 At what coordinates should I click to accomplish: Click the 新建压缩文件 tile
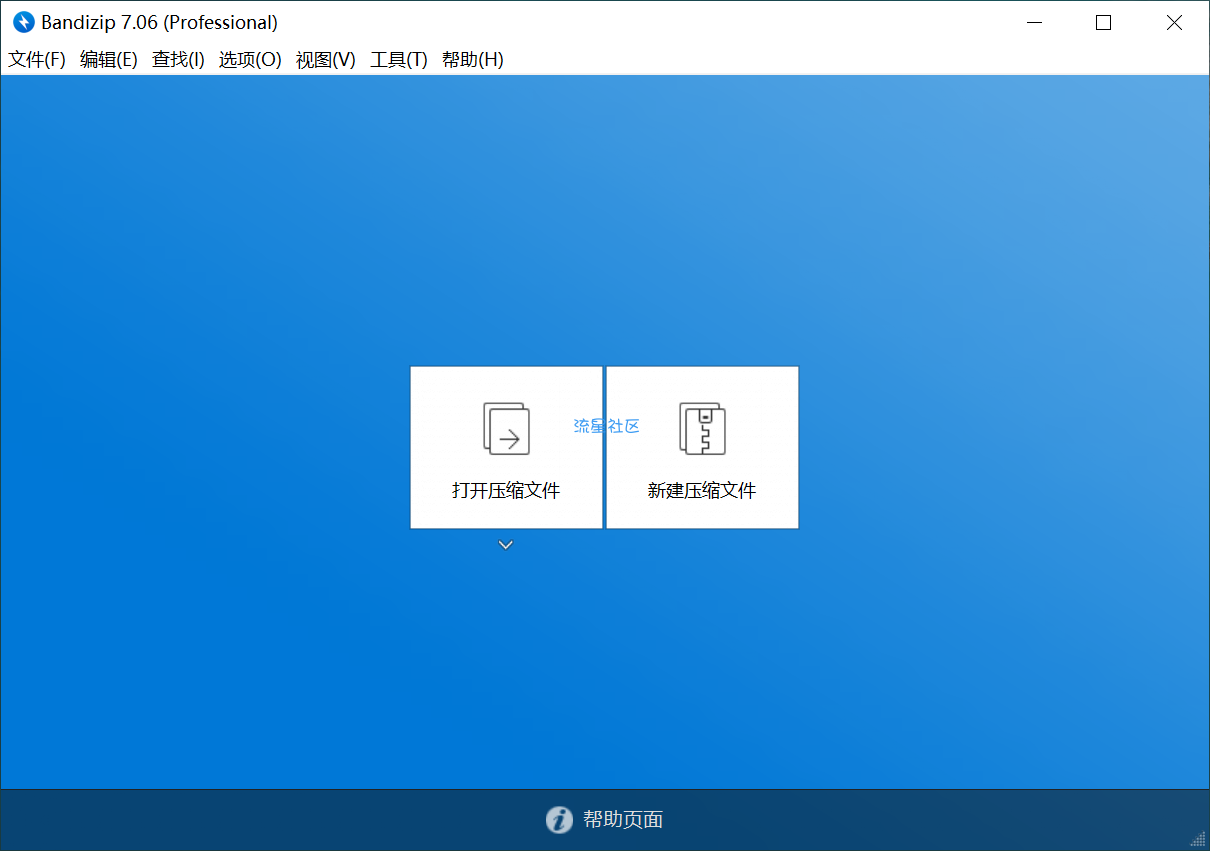click(x=702, y=447)
